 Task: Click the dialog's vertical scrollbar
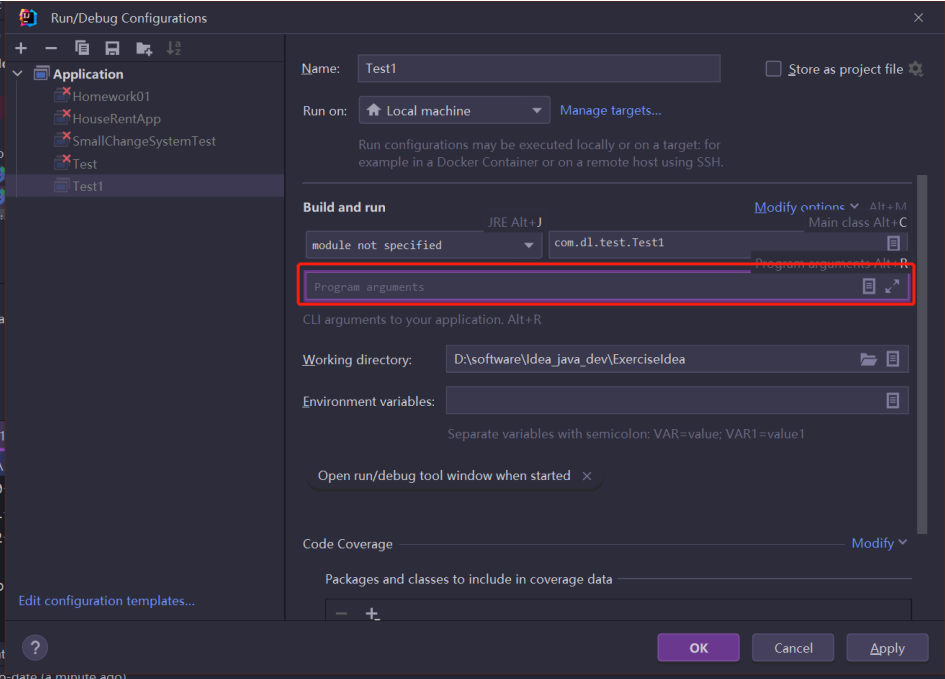[921, 354]
